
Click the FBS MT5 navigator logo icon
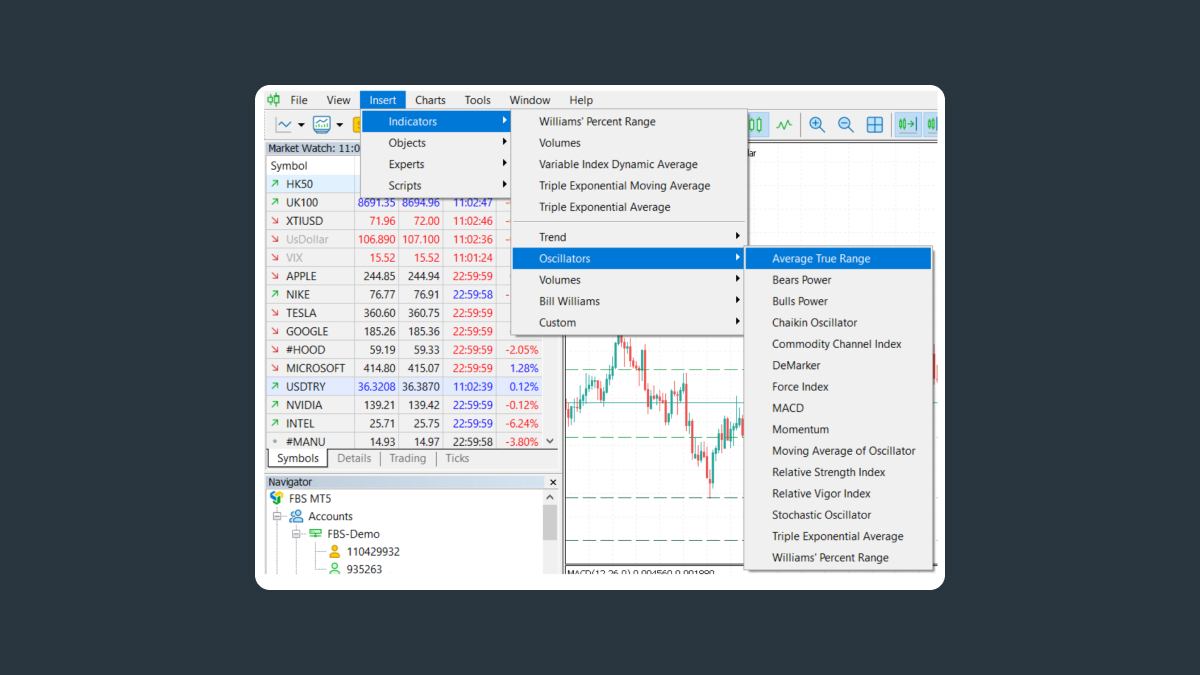(x=277, y=498)
